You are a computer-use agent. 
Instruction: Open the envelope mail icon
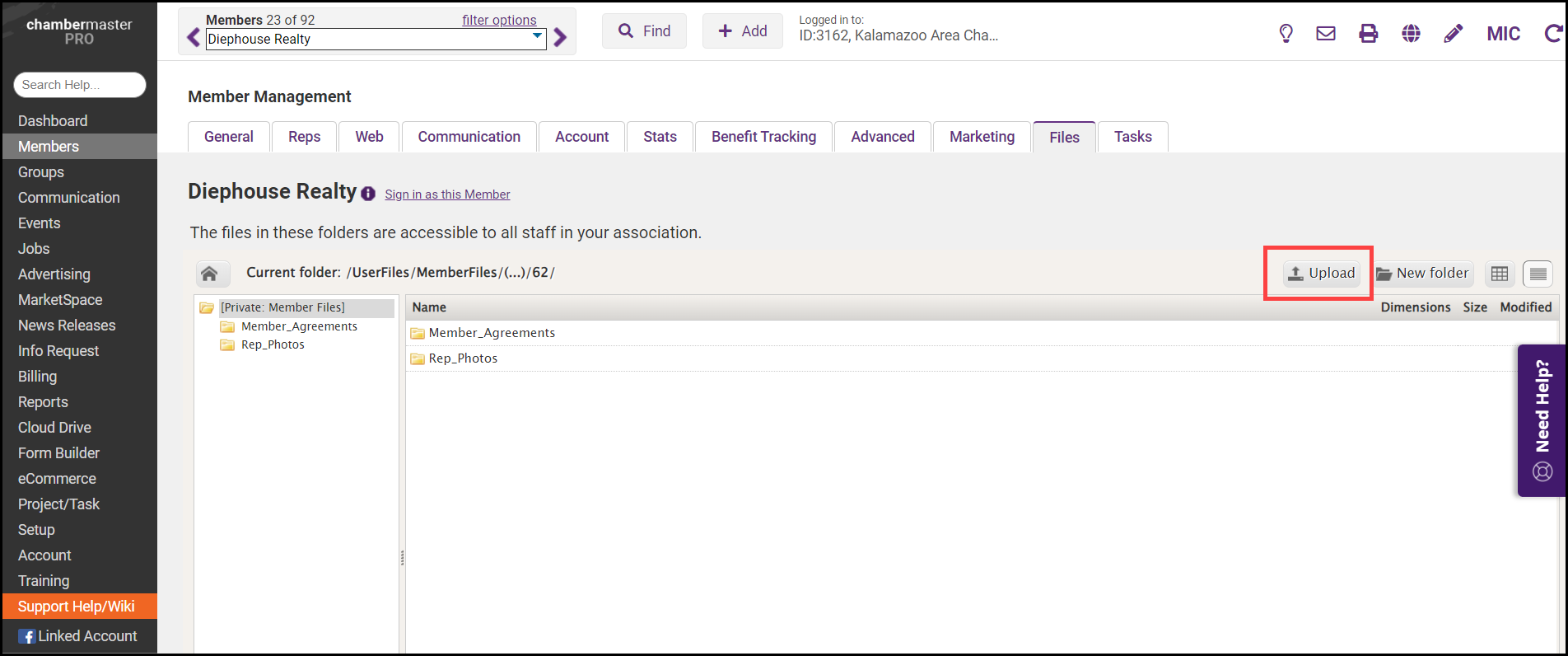click(x=1326, y=34)
